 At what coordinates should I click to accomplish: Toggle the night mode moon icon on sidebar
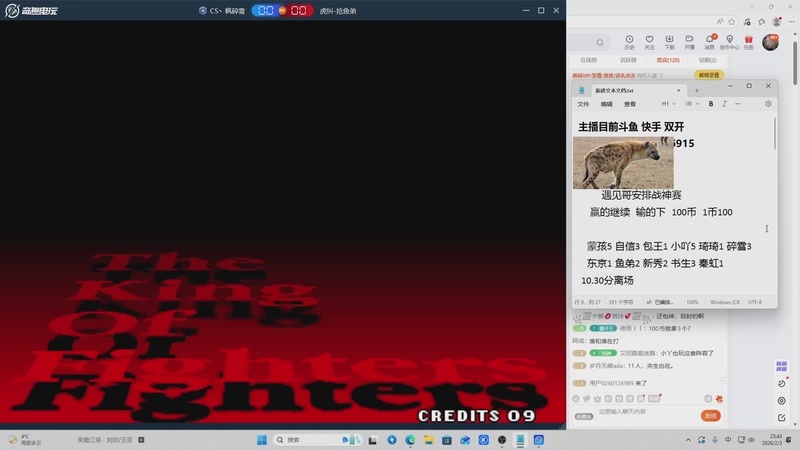(x=782, y=383)
